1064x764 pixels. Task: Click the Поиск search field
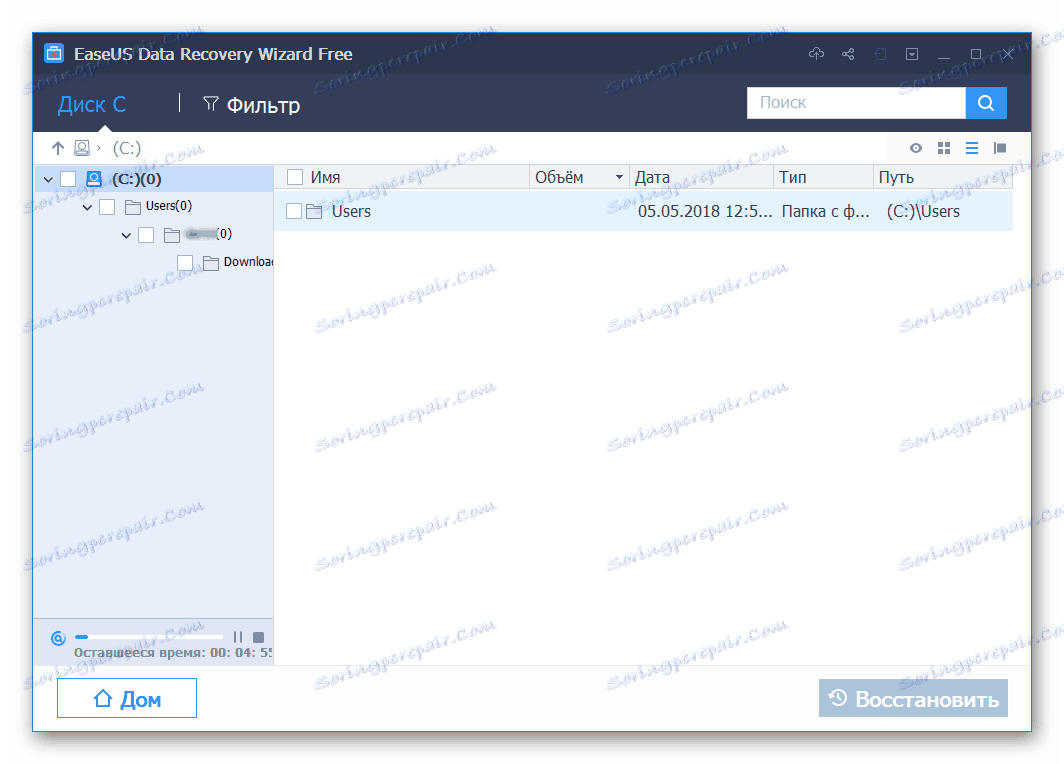point(856,102)
